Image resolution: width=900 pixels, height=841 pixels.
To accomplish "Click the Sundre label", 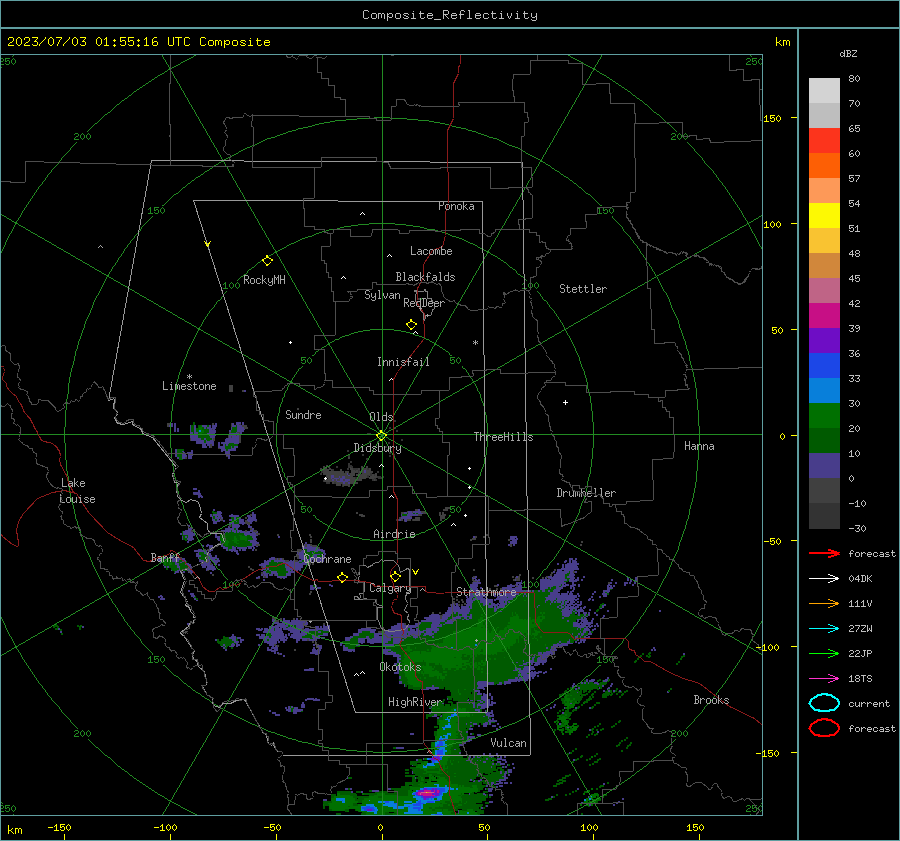I will click(303, 414).
